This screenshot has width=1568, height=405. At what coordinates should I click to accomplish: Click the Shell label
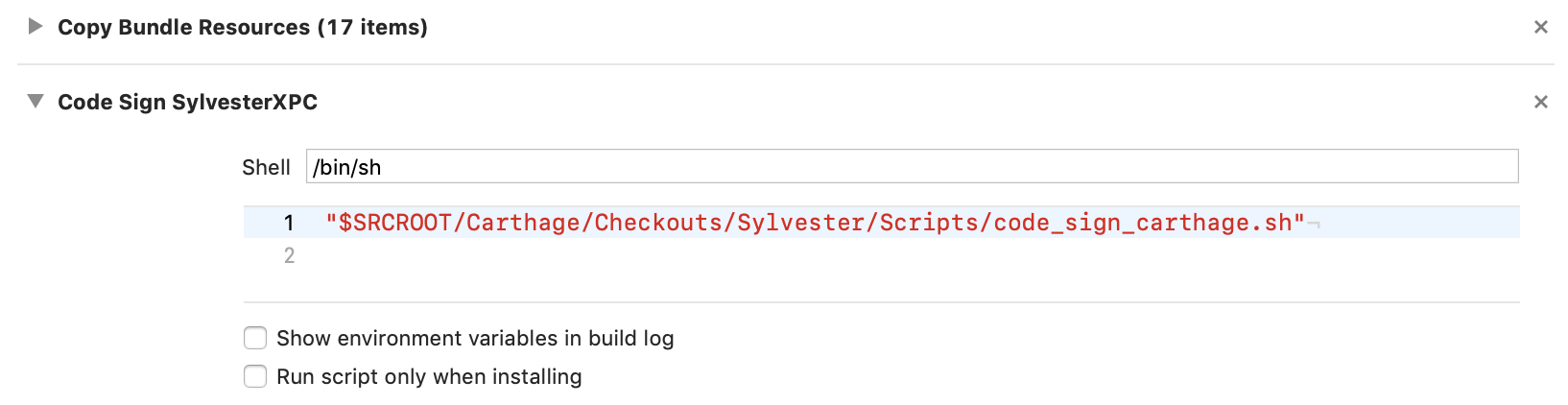(266, 167)
